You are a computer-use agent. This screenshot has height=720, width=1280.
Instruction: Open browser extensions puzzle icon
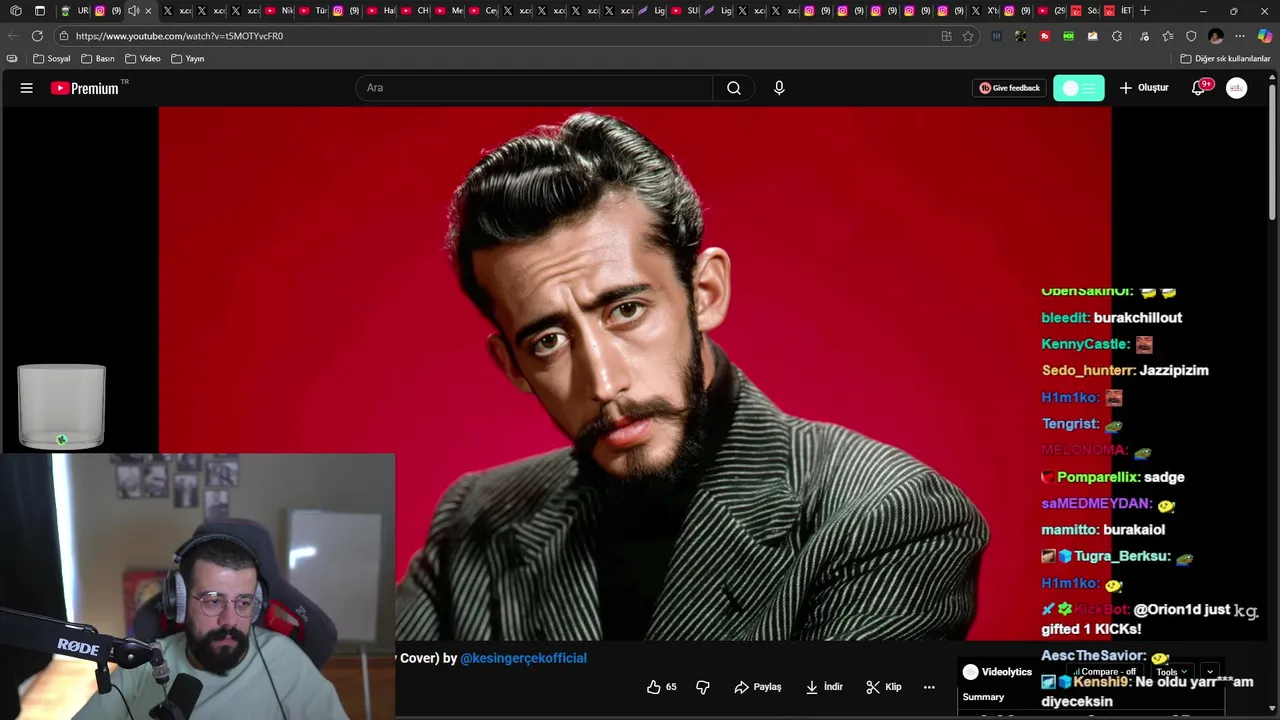[1117, 36]
